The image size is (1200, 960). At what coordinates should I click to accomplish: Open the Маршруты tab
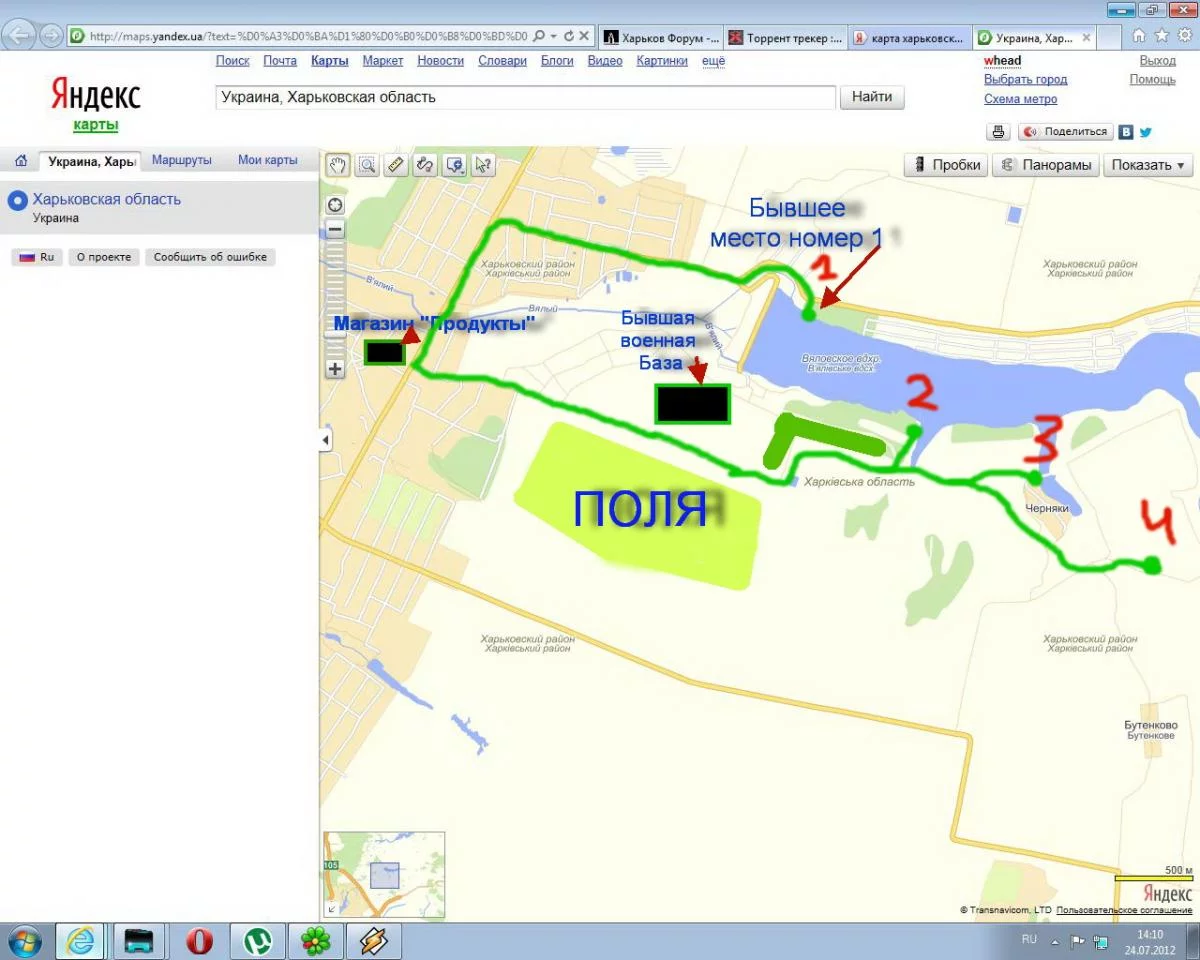tap(181, 160)
